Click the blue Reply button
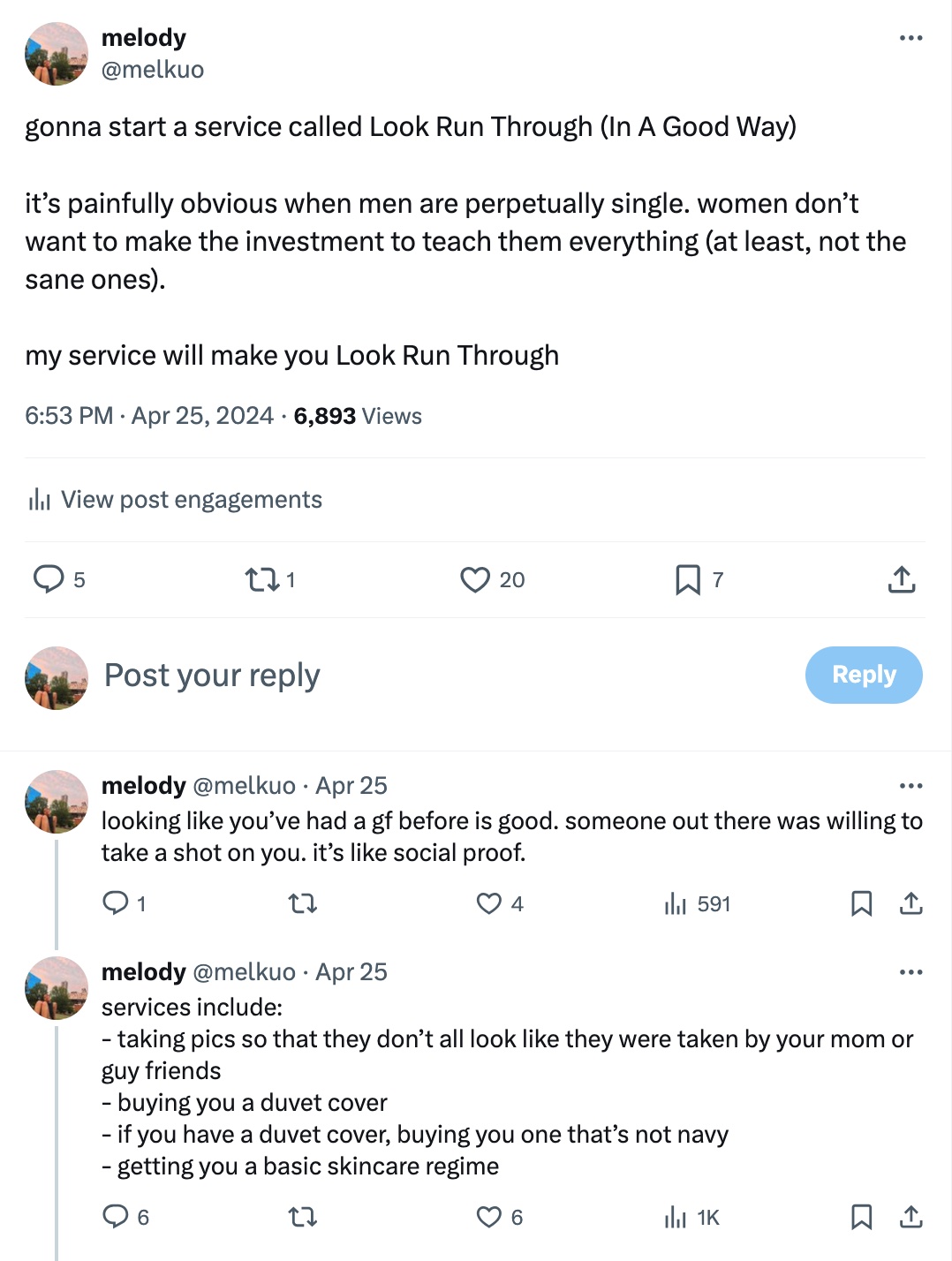952x1261 pixels. (864, 675)
